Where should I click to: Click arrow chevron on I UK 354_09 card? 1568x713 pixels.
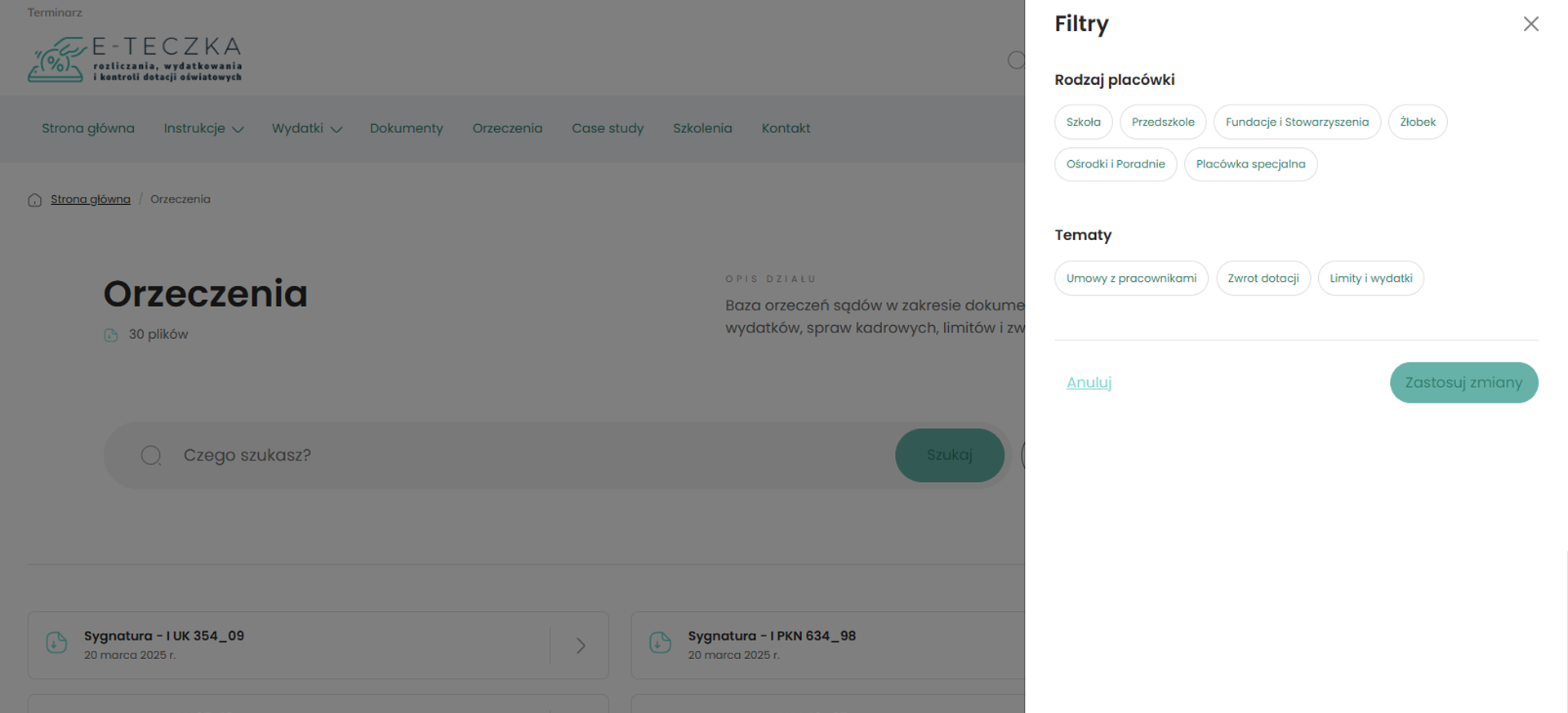coord(581,646)
